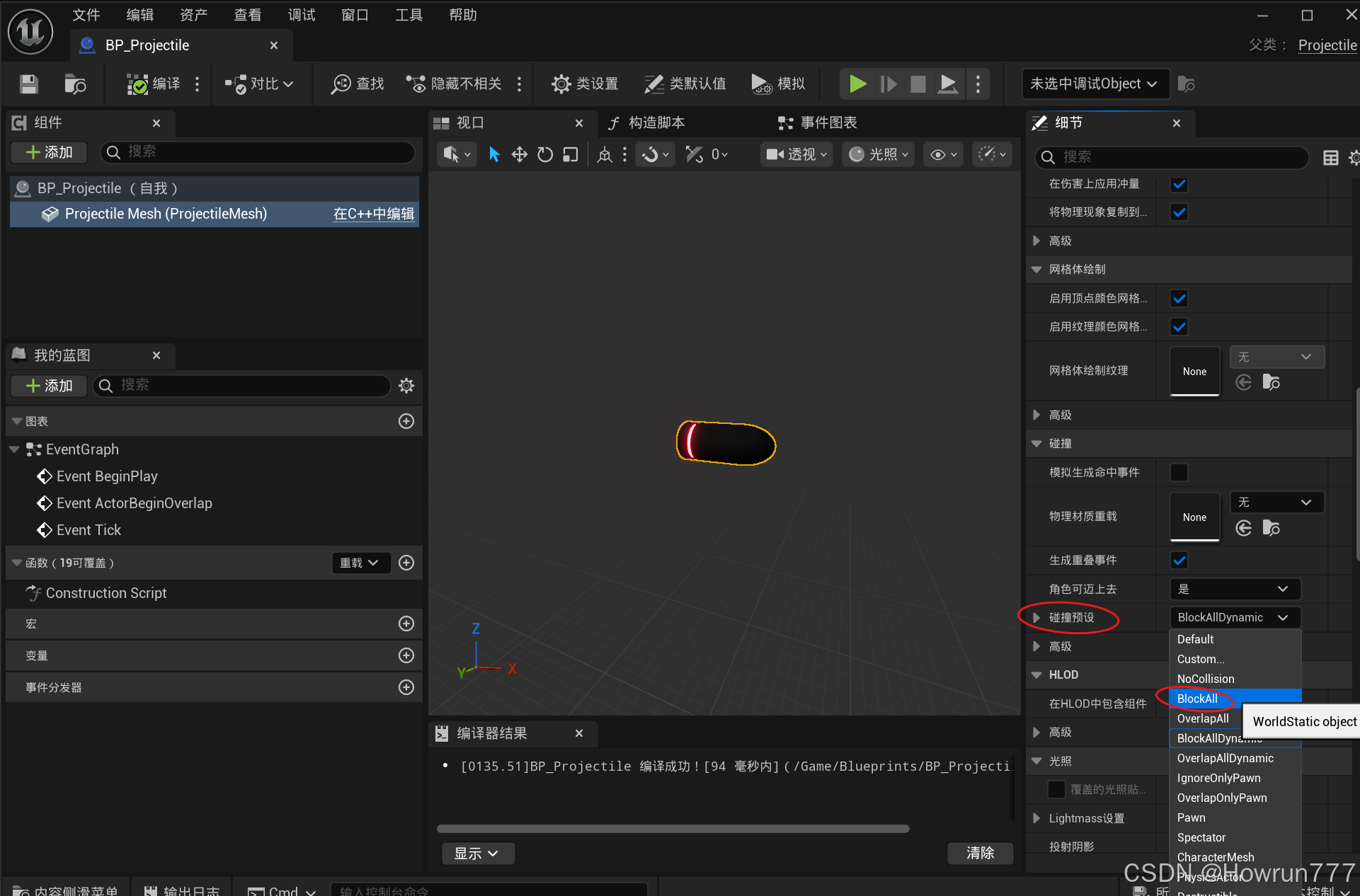Click the green Play button
Screen dimensions: 1360x896
click(x=857, y=84)
